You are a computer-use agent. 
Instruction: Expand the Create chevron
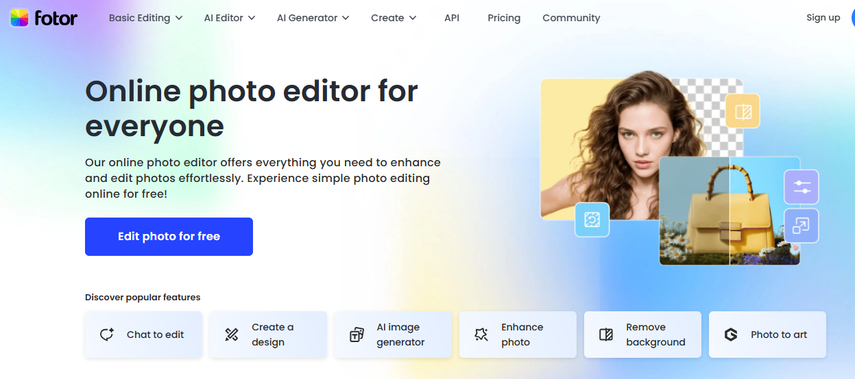coord(413,18)
